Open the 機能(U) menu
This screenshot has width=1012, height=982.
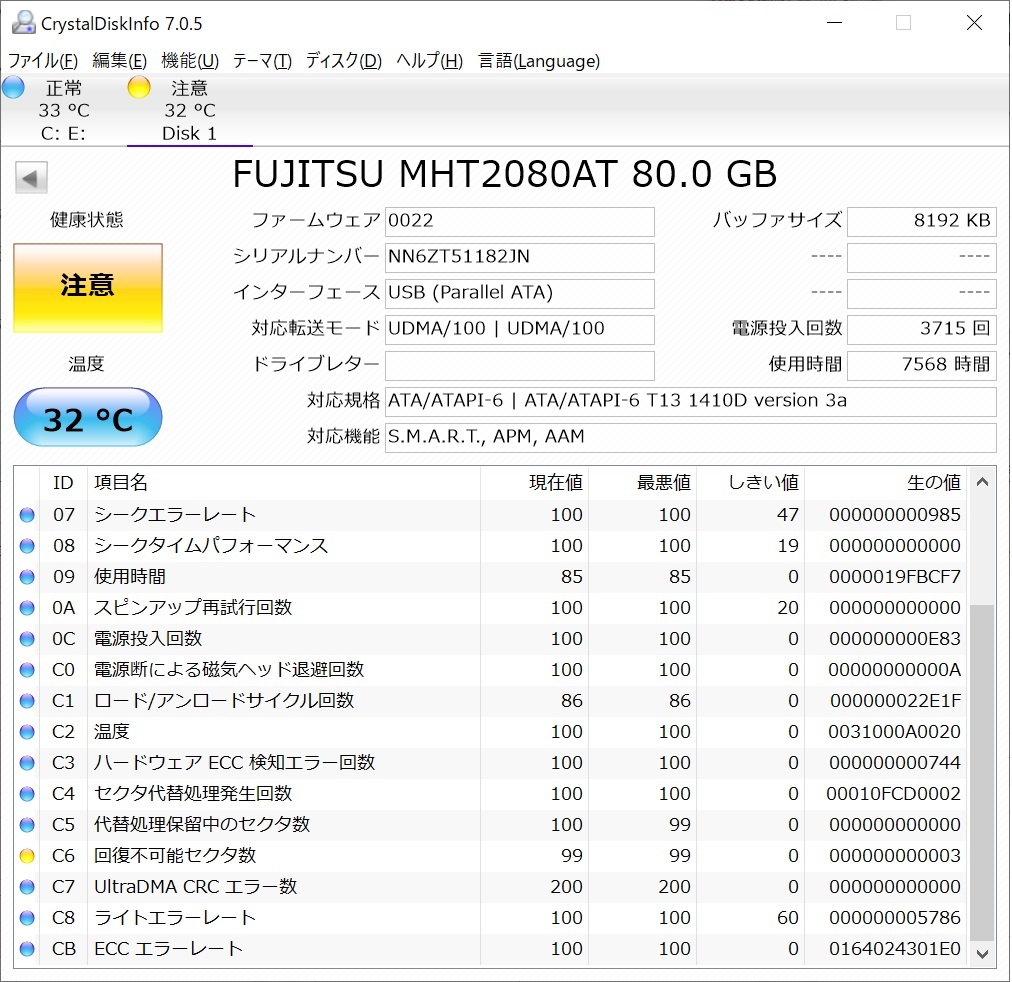[190, 61]
